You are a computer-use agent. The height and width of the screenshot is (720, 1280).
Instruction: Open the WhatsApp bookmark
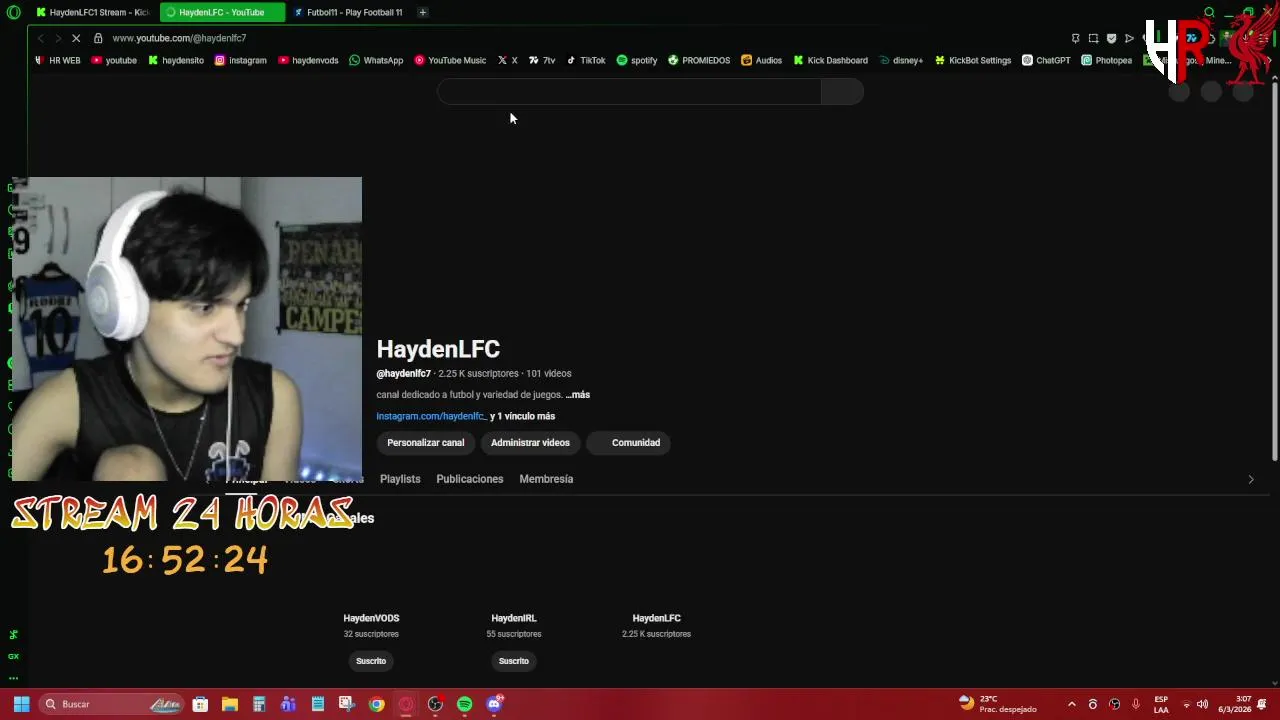[x=376, y=60]
